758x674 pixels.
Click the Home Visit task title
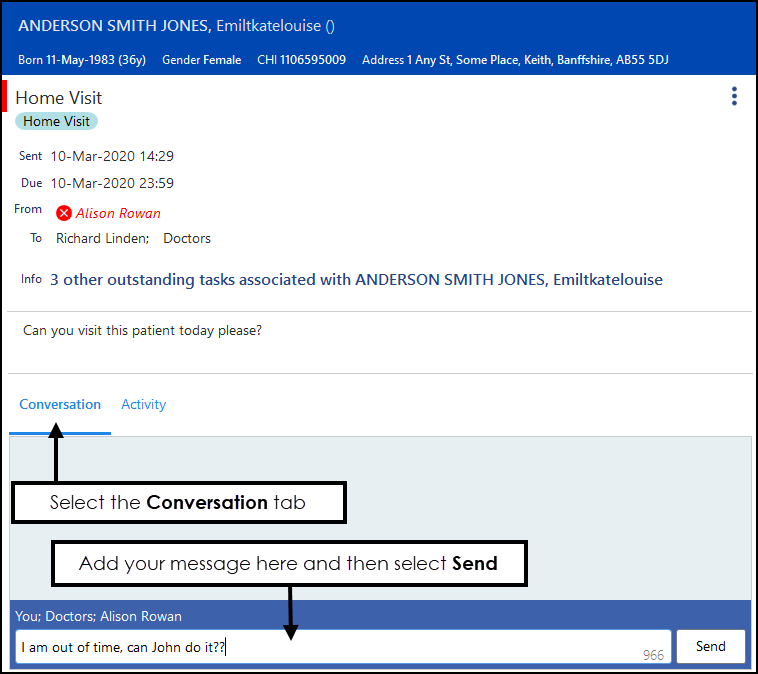click(x=59, y=98)
